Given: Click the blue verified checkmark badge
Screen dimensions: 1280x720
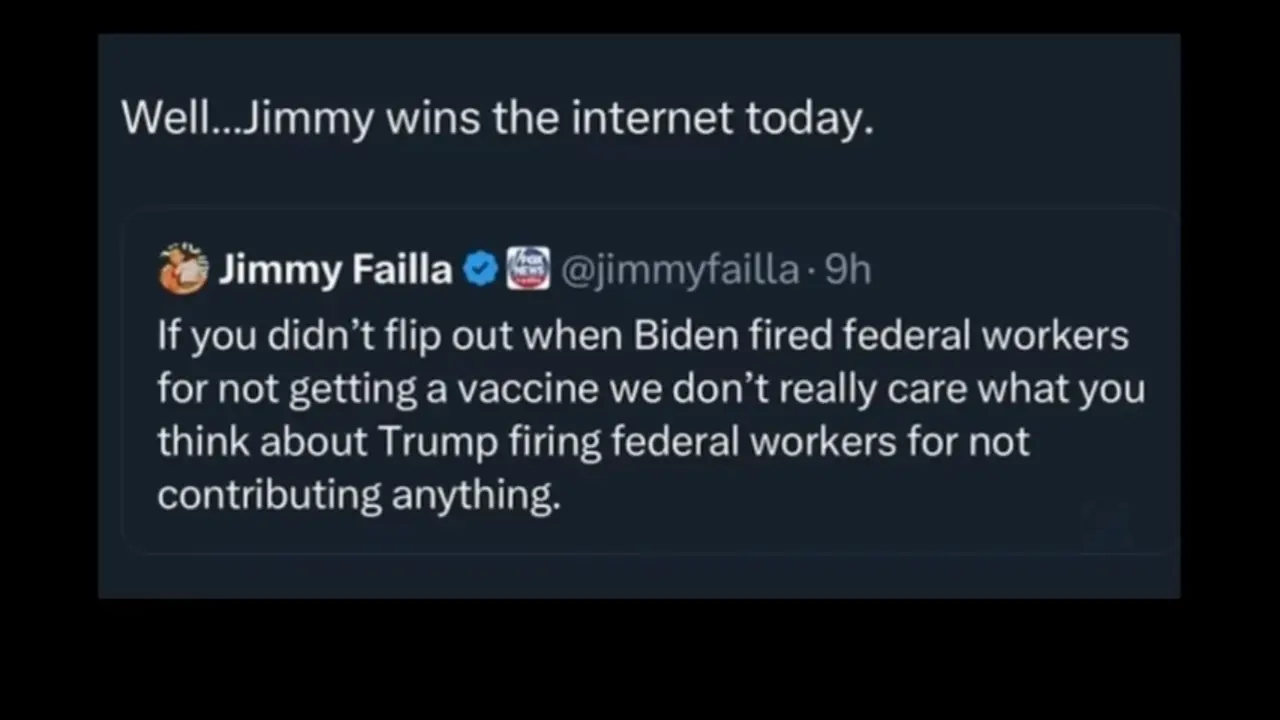Looking at the screenshot, I should [482, 270].
